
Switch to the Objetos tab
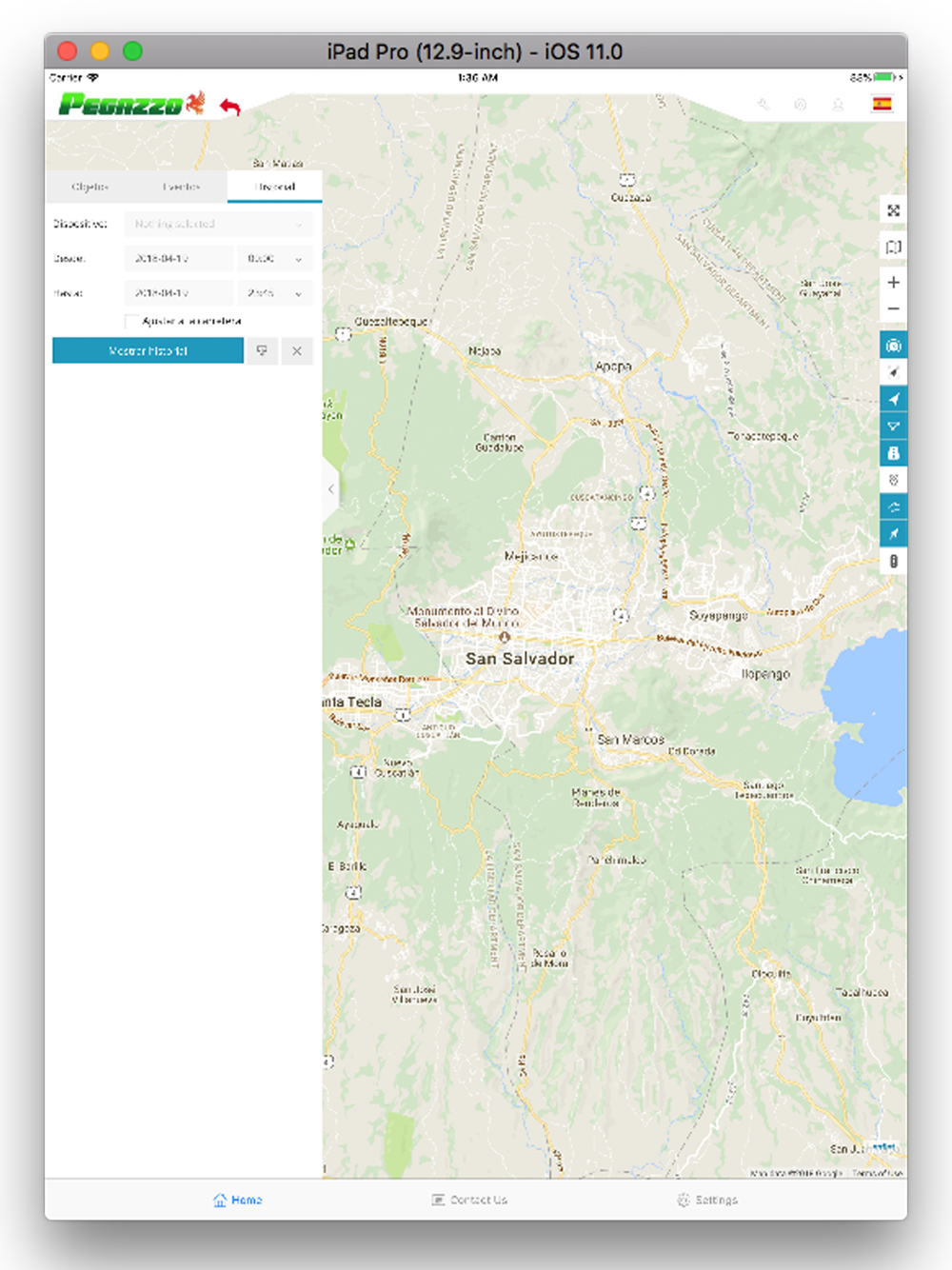[x=90, y=187]
